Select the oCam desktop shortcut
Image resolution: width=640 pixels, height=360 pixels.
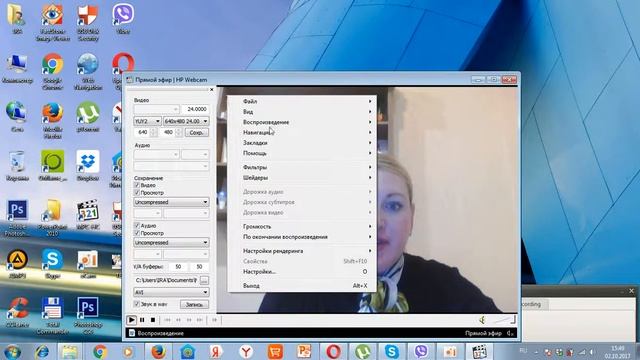(x=88, y=264)
